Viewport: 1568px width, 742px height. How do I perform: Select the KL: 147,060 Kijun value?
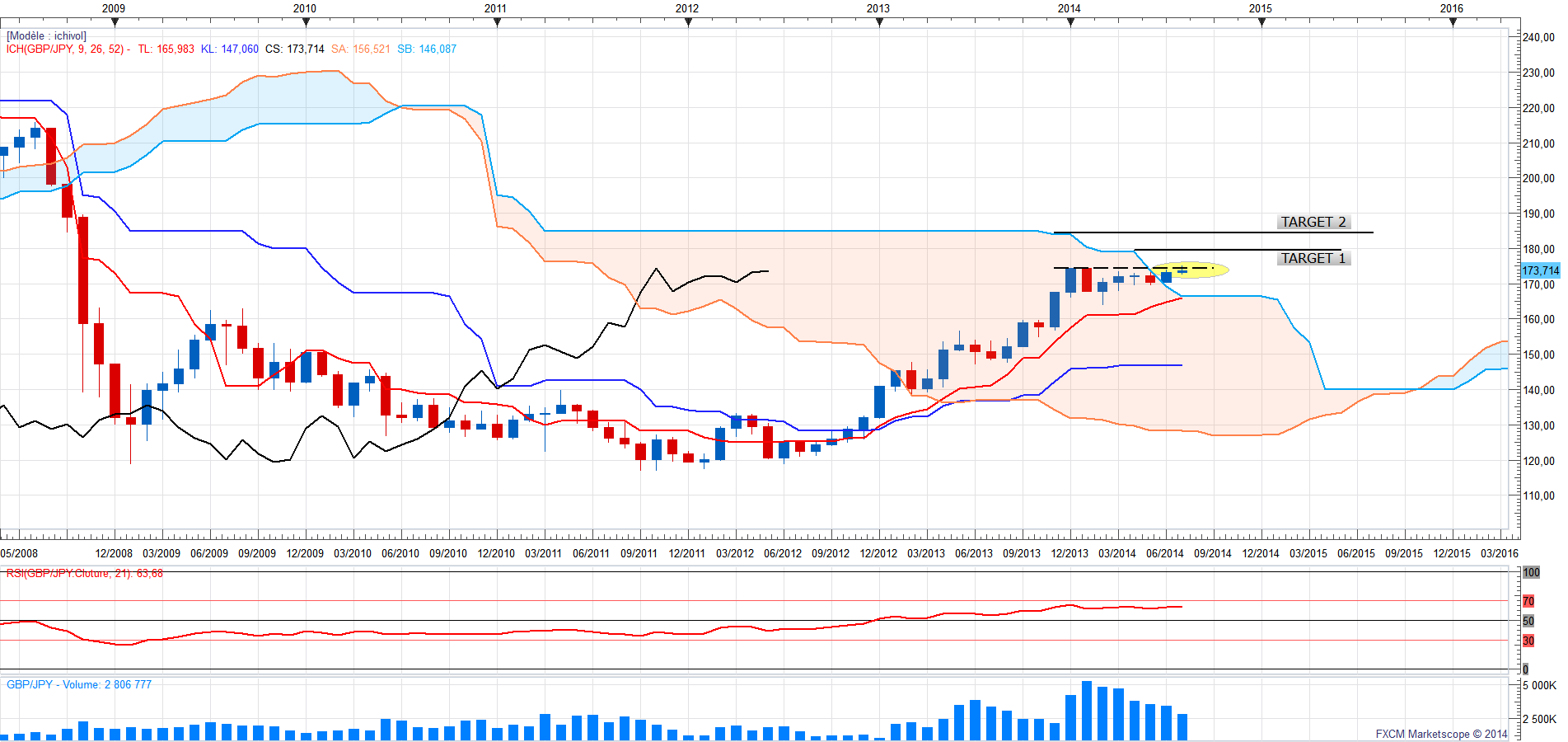[230, 49]
